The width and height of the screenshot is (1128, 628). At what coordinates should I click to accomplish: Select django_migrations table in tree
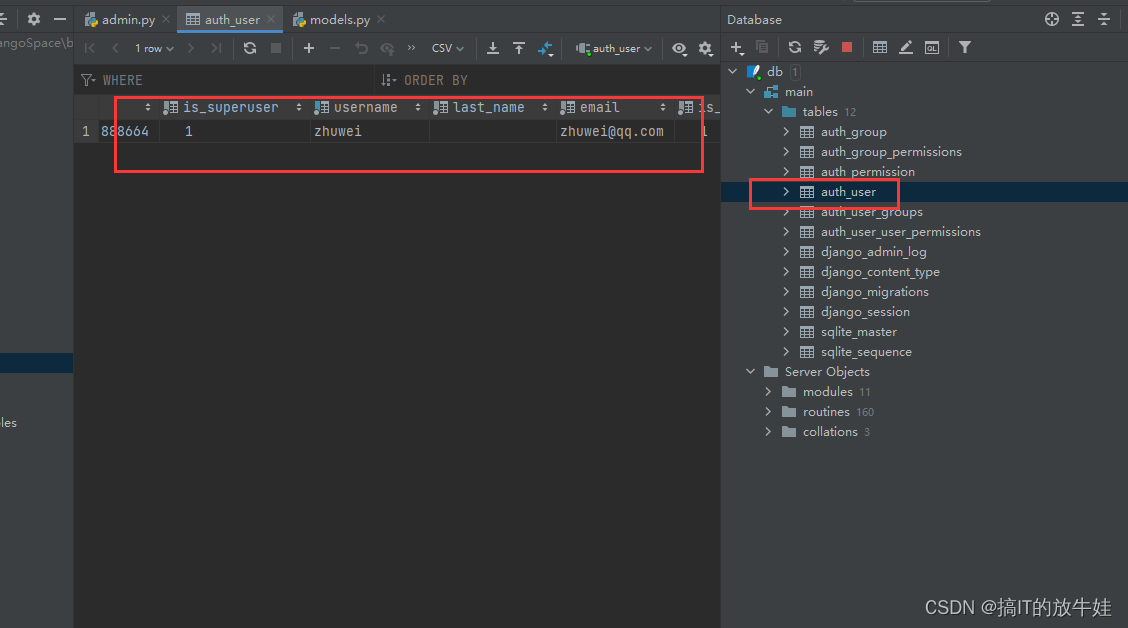click(874, 291)
